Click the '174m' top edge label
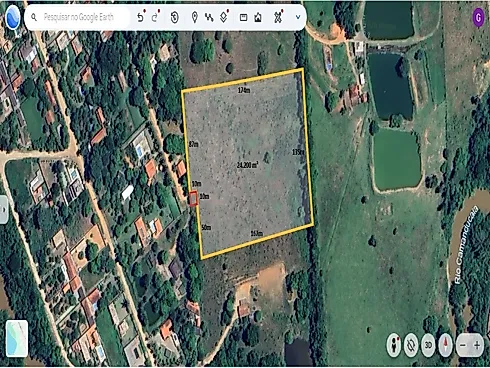The width and height of the screenshot is (490, 368). click(244, 90)
